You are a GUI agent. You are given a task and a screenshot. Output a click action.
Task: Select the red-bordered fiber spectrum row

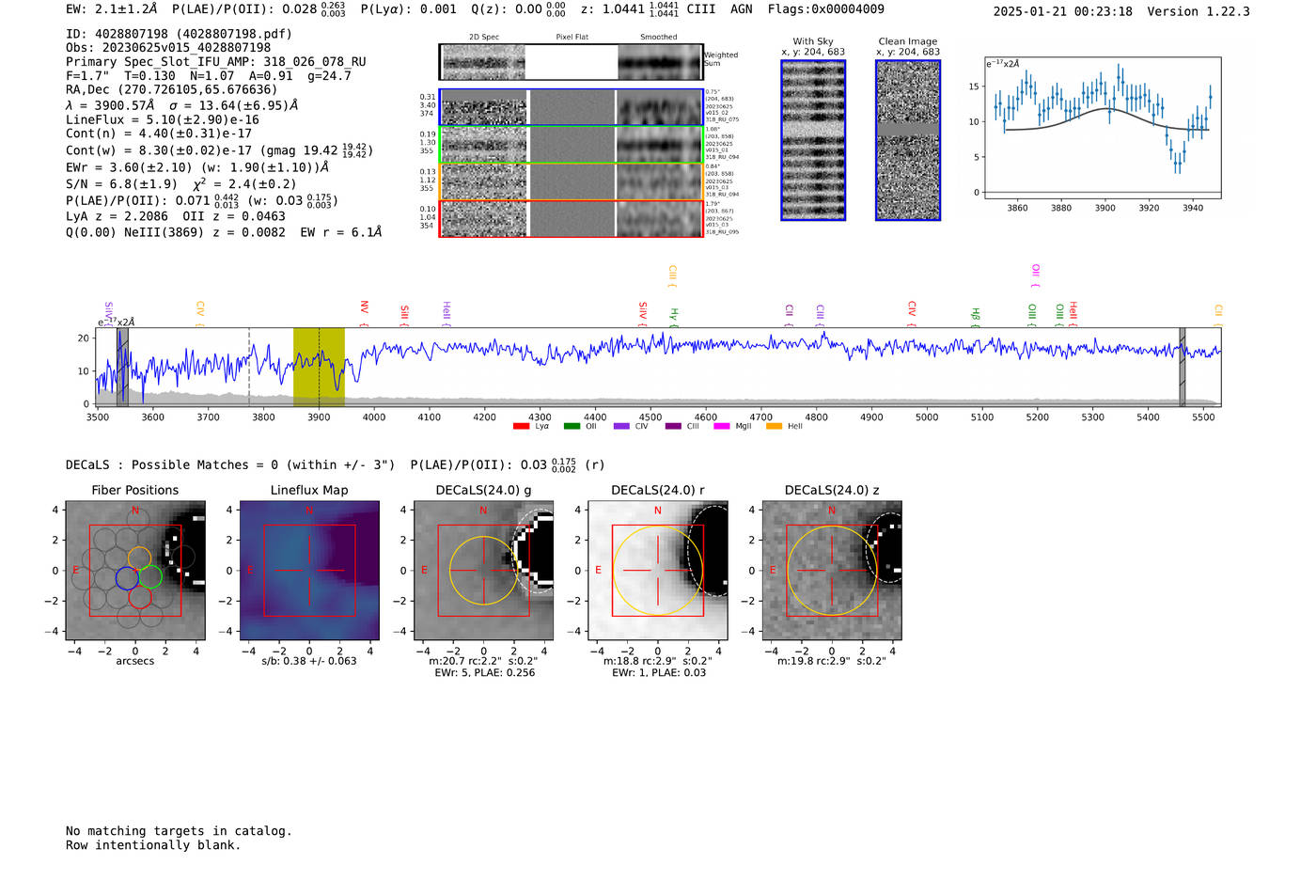click(x=572, y=218)
